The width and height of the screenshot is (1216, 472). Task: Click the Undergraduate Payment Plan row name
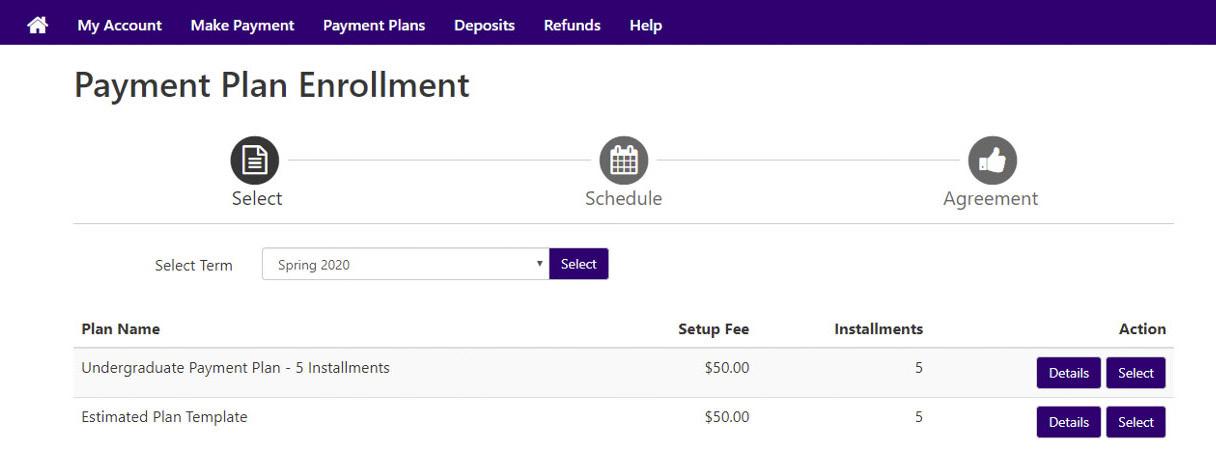coord(235,367)
